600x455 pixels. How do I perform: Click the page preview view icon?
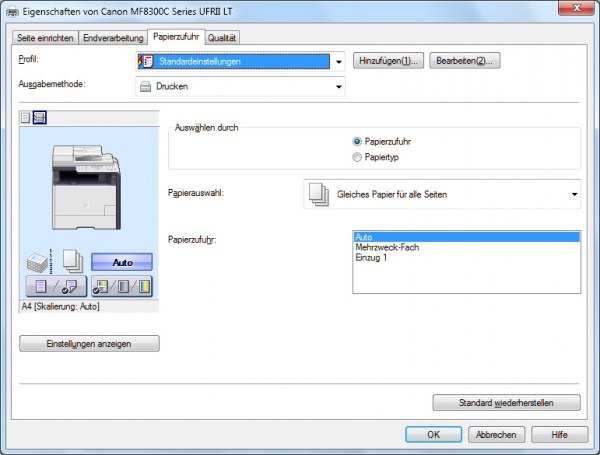pos(26,118)
